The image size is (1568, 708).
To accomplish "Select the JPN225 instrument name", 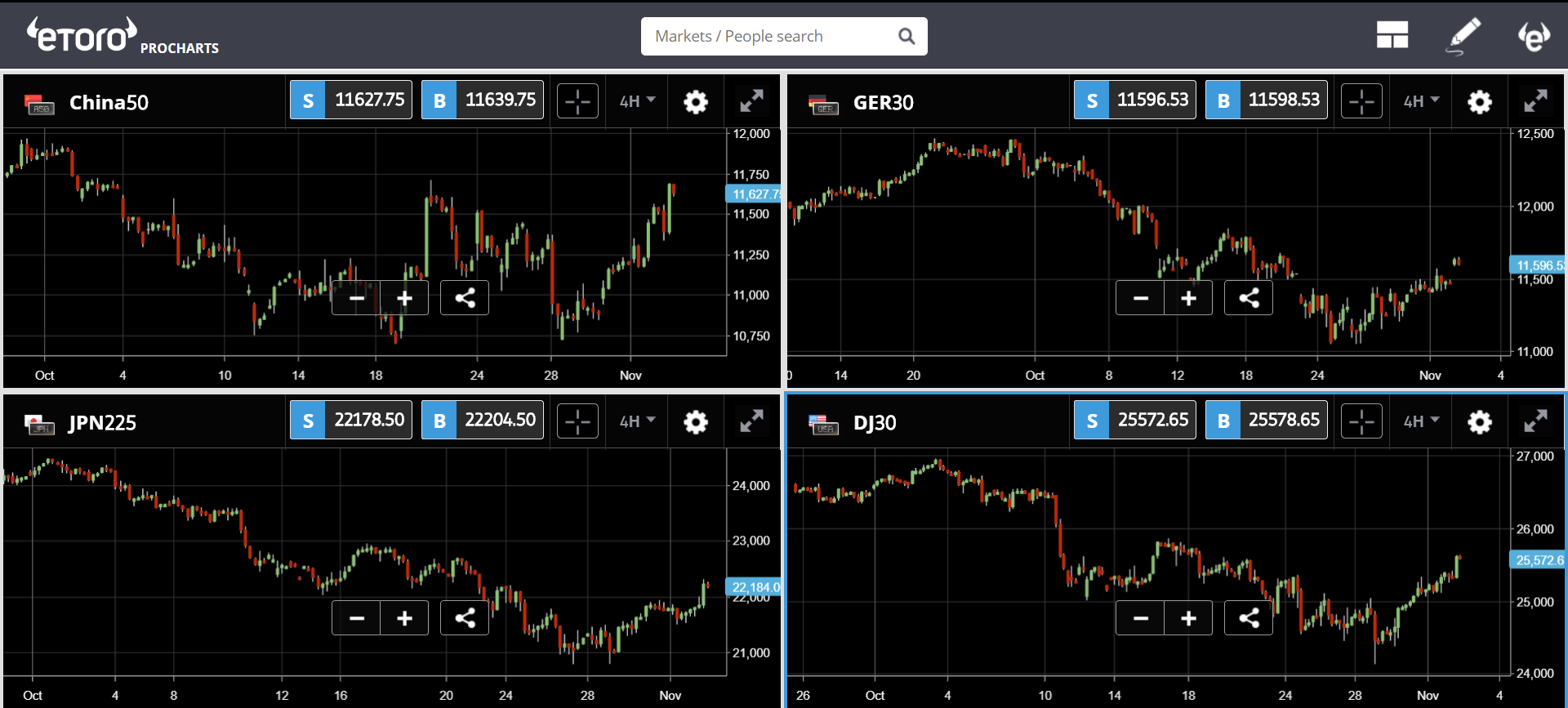I will [102, 423].
